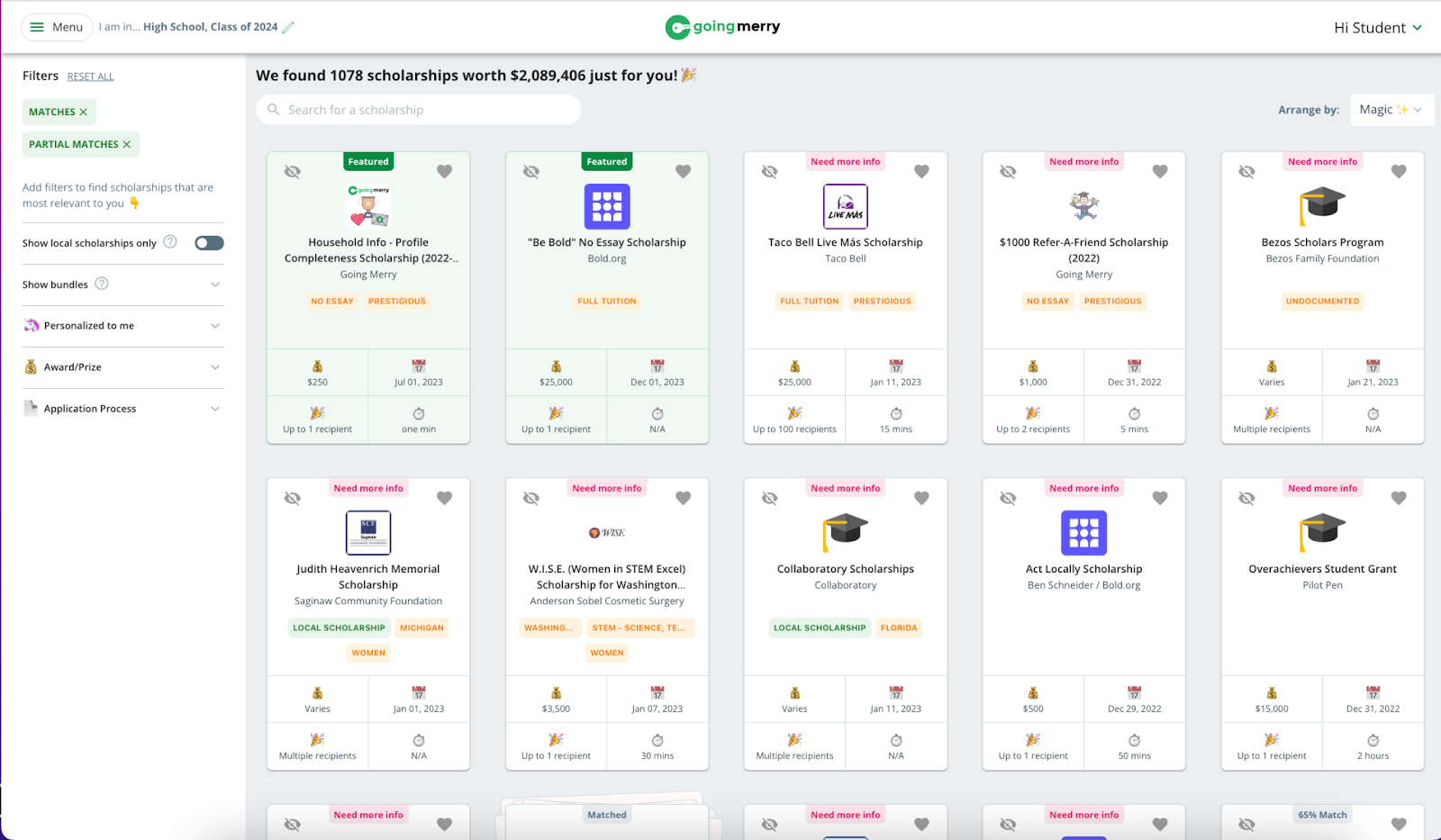Image resolution: width=1441 pixels, height=840 pixels.
Task: Favorite the $1000 Refer-A-Friend scholarship
Action: [1160, 171]
